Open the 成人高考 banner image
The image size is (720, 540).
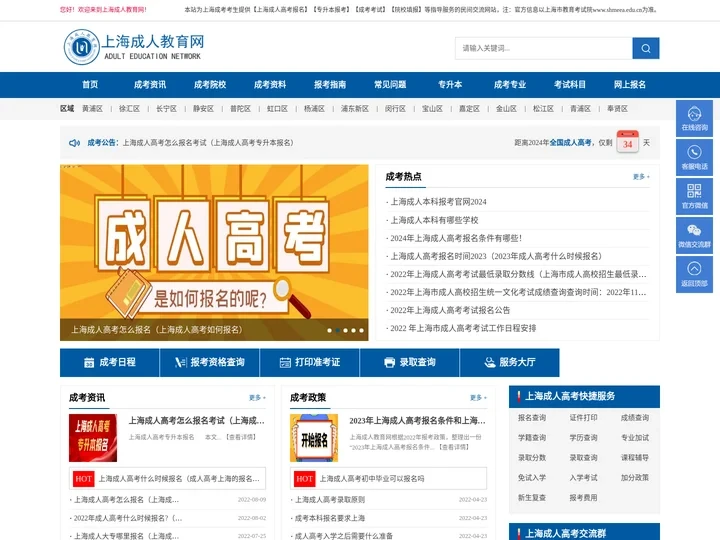(214, 253)
